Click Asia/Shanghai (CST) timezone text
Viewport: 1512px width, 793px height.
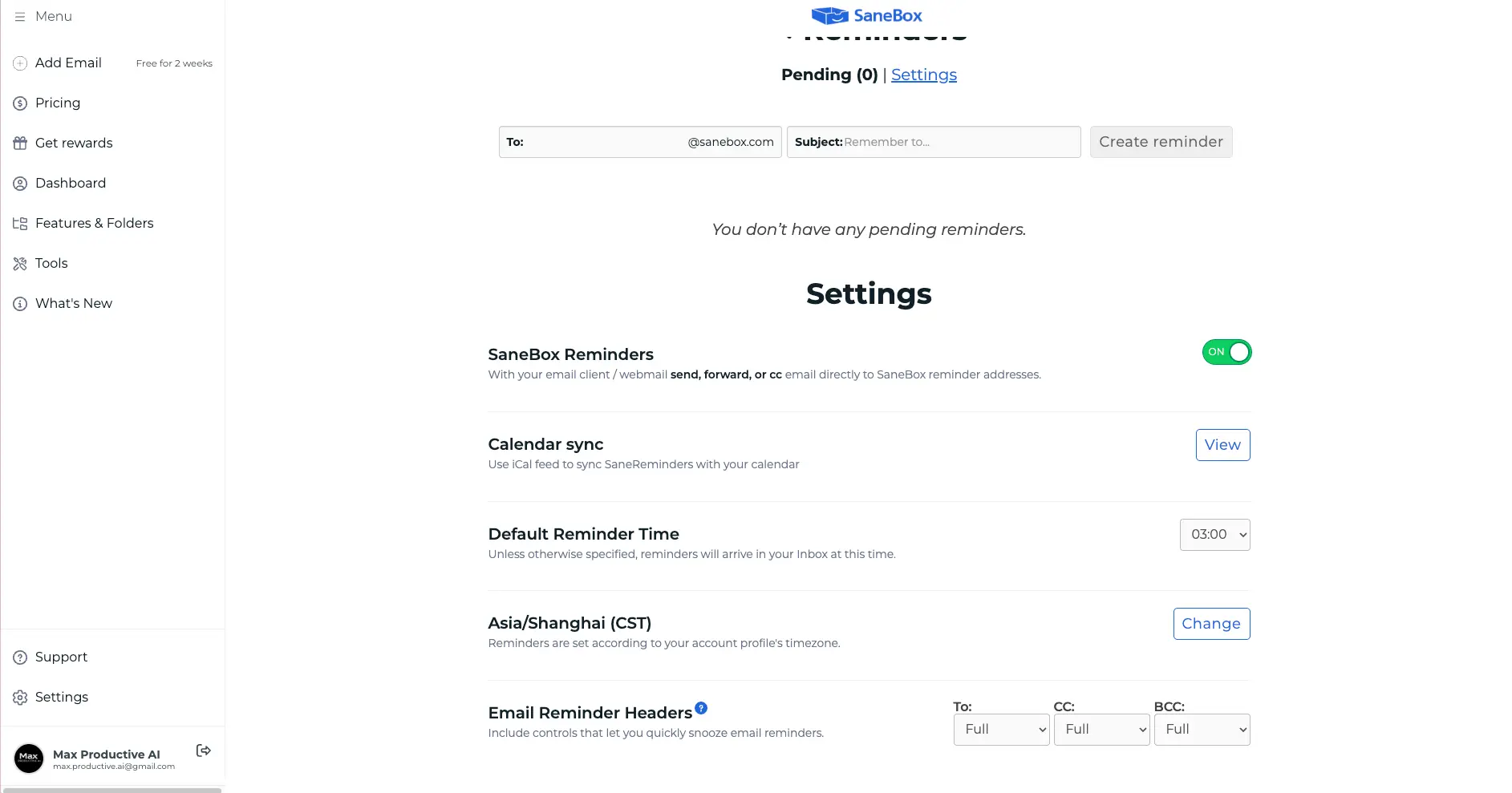(570, 623)
